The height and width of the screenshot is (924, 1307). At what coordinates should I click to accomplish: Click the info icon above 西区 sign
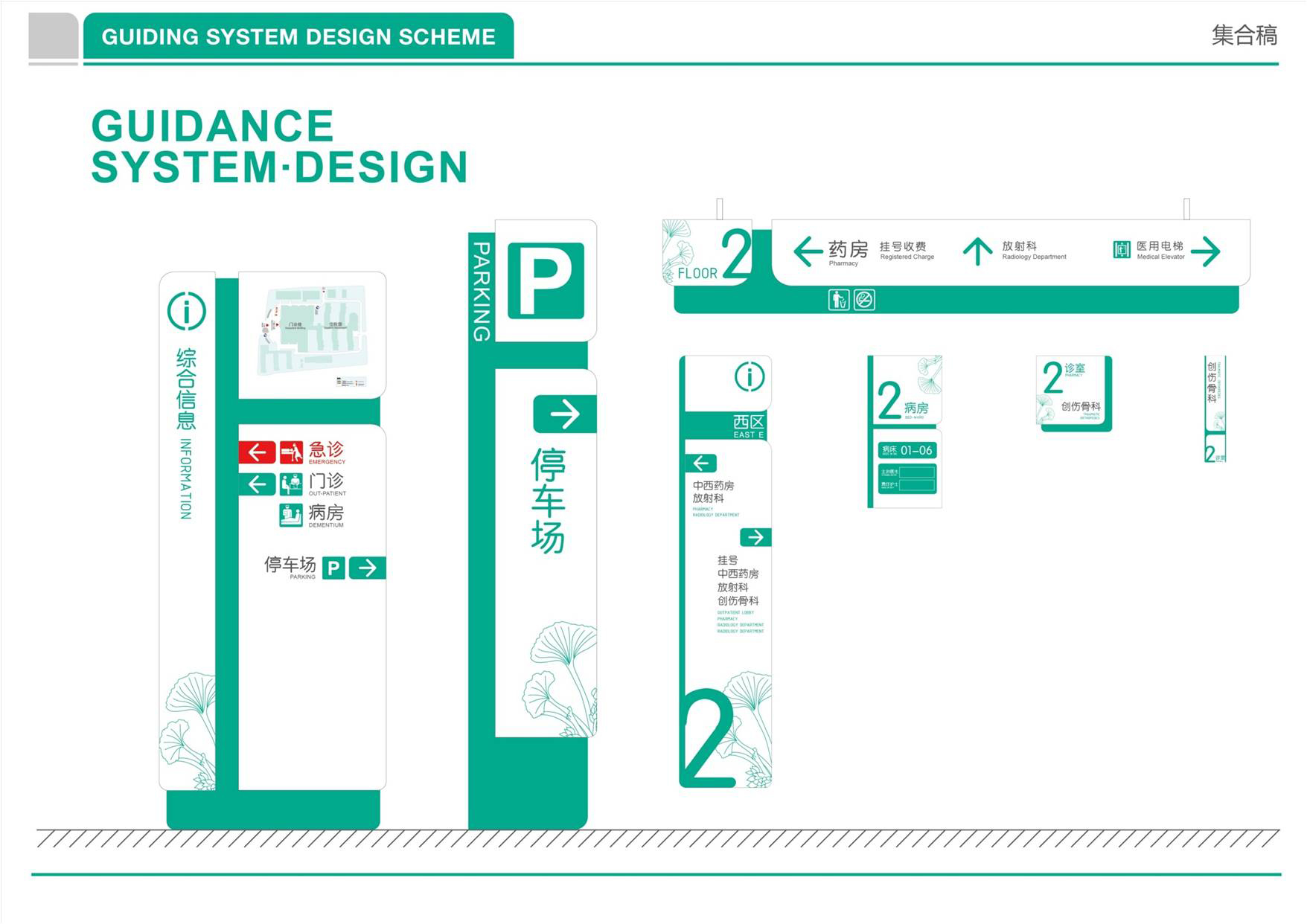tap(750, 377)
